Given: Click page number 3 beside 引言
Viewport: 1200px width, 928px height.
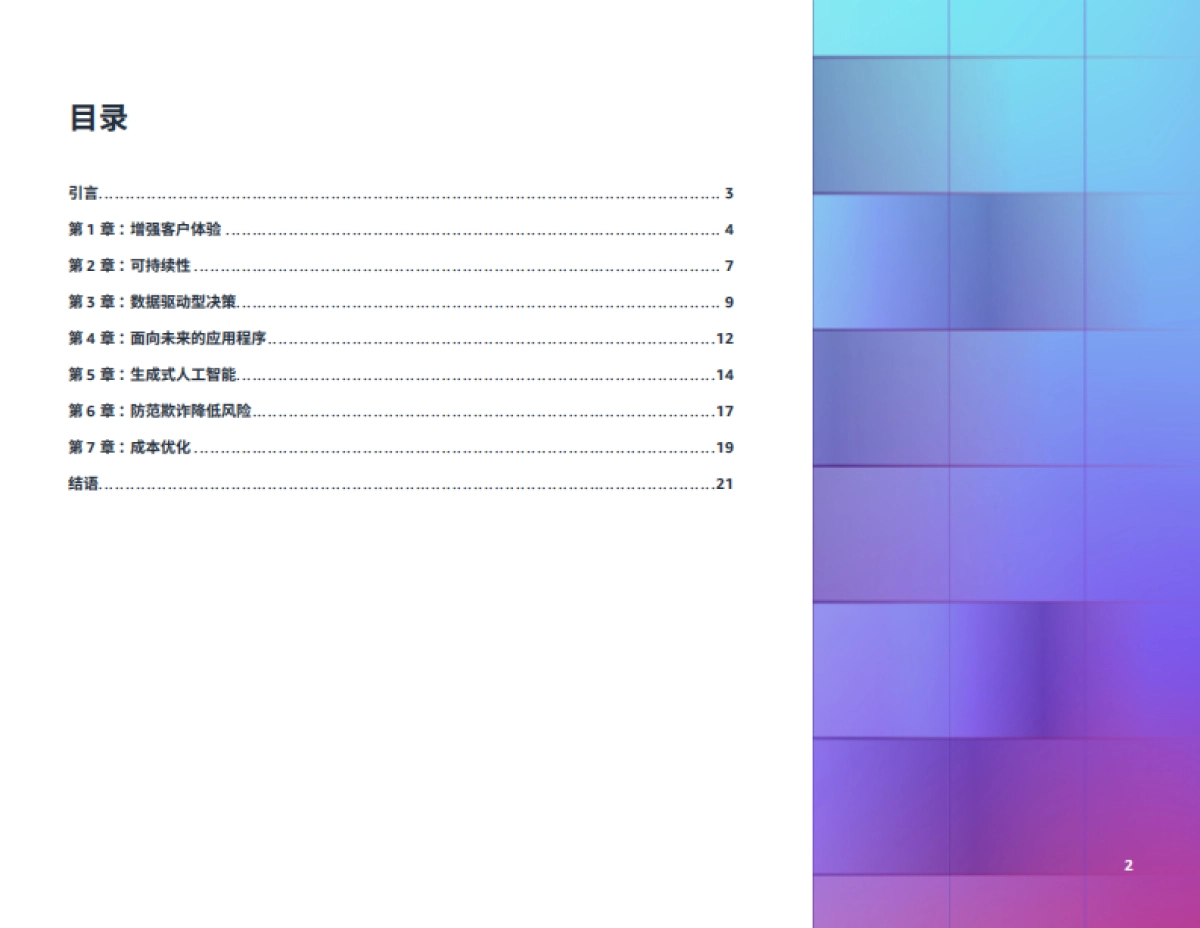Looking at the screenshot, I should pos(729,194).
